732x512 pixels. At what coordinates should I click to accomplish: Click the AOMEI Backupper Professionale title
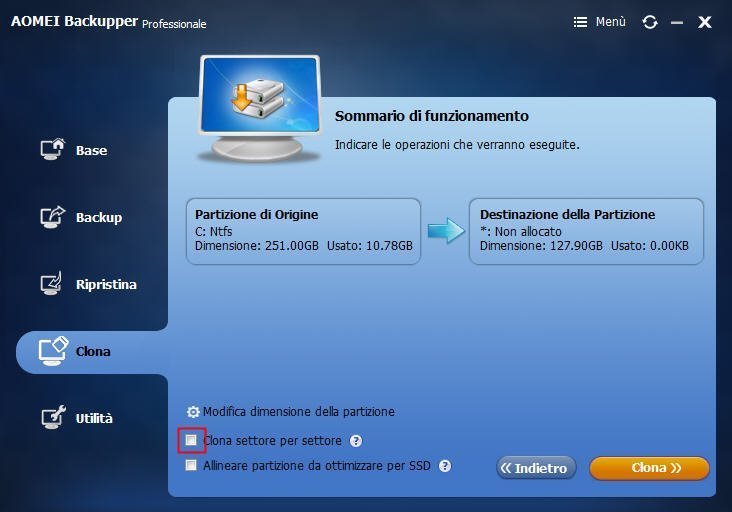click(108, 21)
